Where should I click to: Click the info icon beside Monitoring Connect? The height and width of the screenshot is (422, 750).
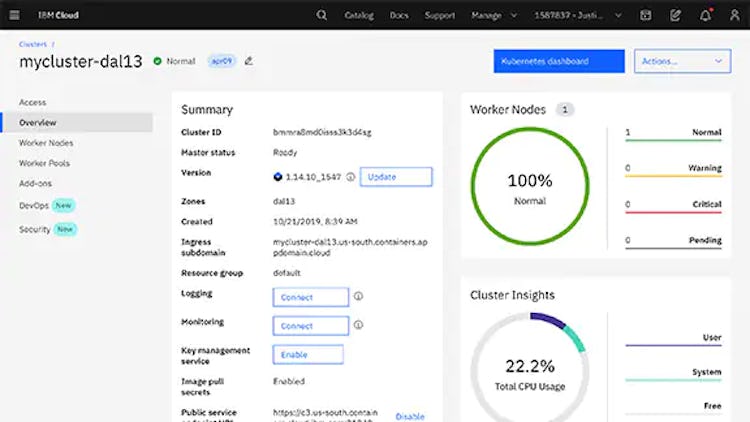358,325
